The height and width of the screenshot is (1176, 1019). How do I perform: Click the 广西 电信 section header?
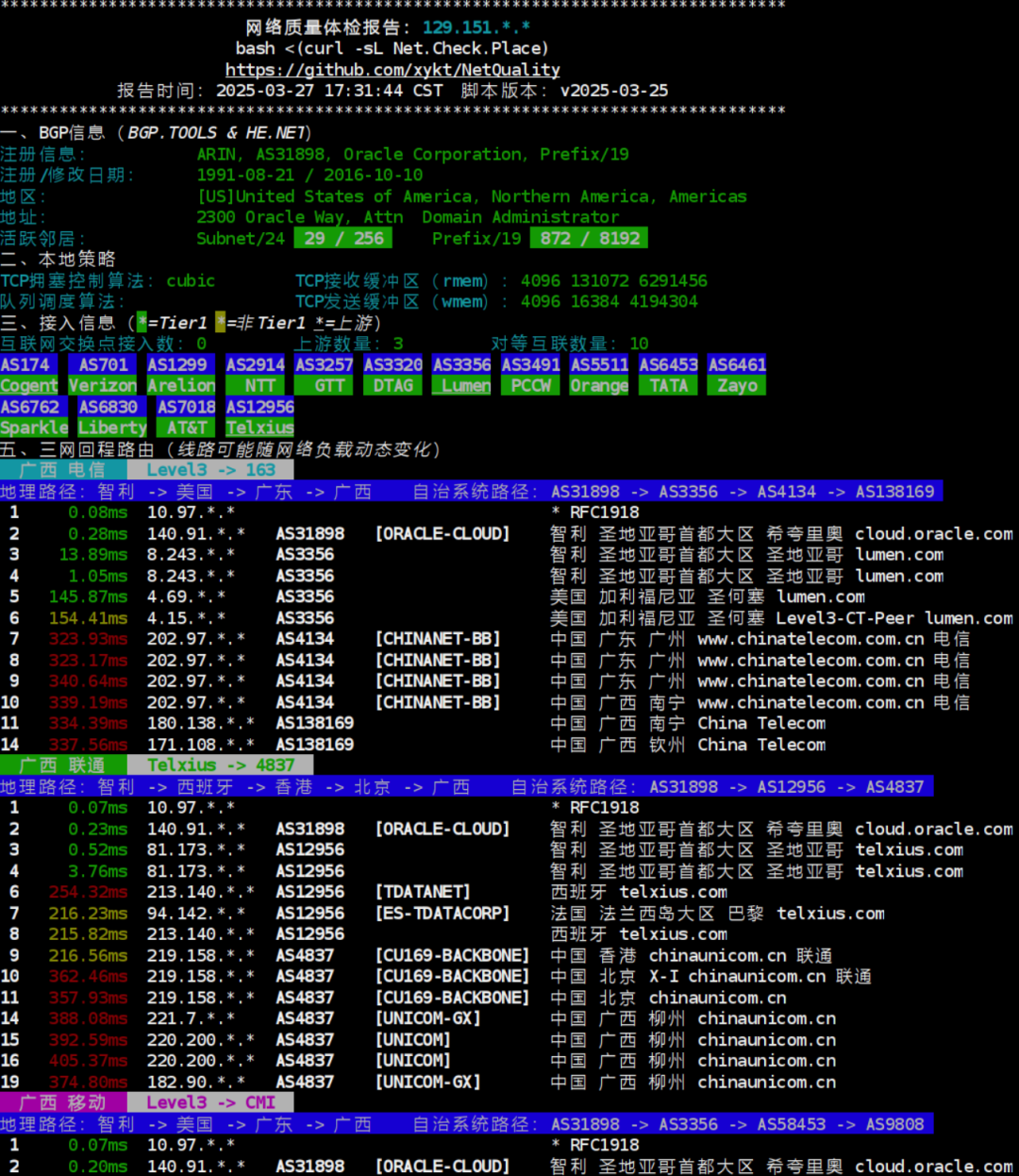[63, 470]
